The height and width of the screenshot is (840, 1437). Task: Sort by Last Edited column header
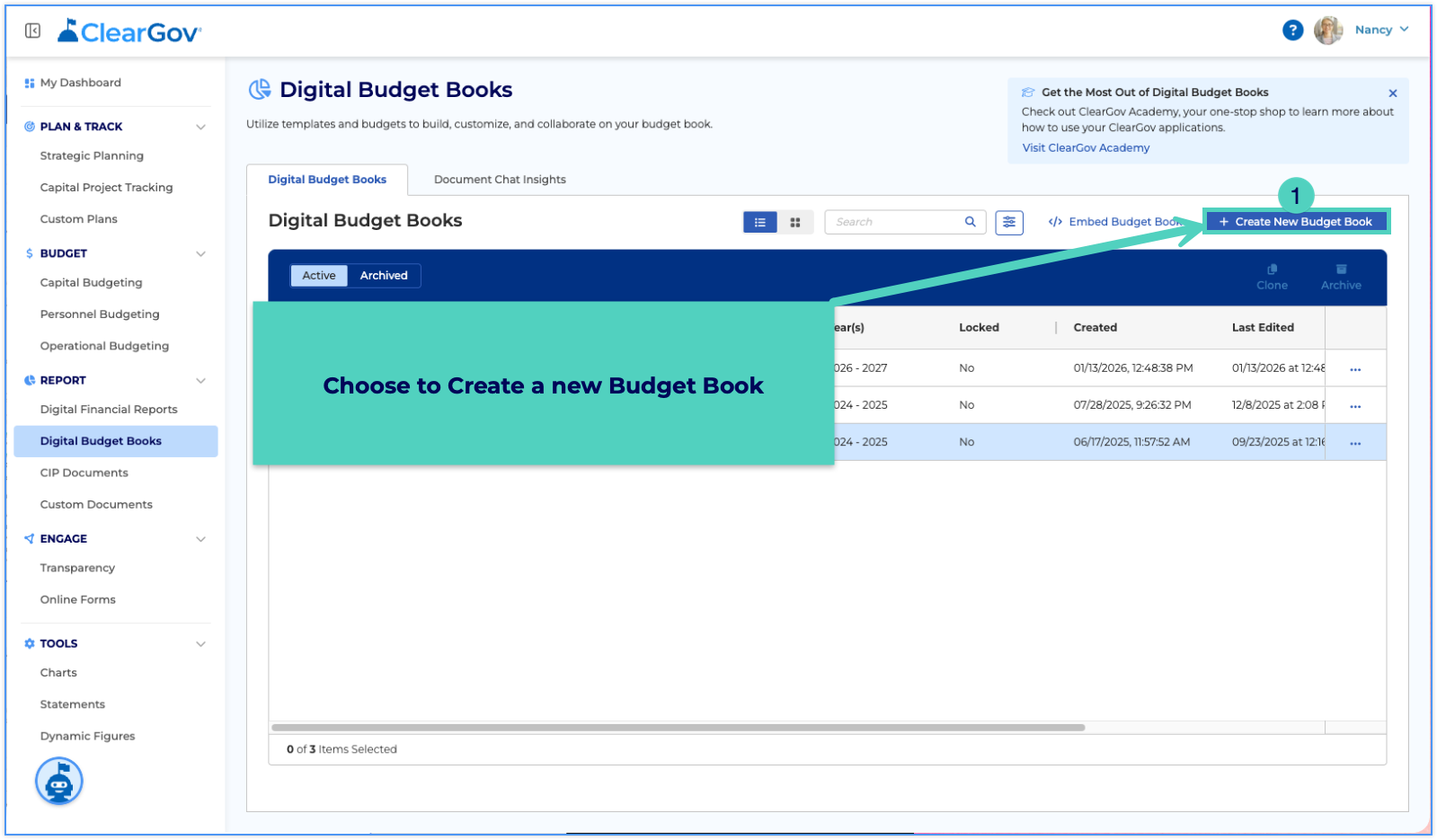click(x=1263, y=328)
